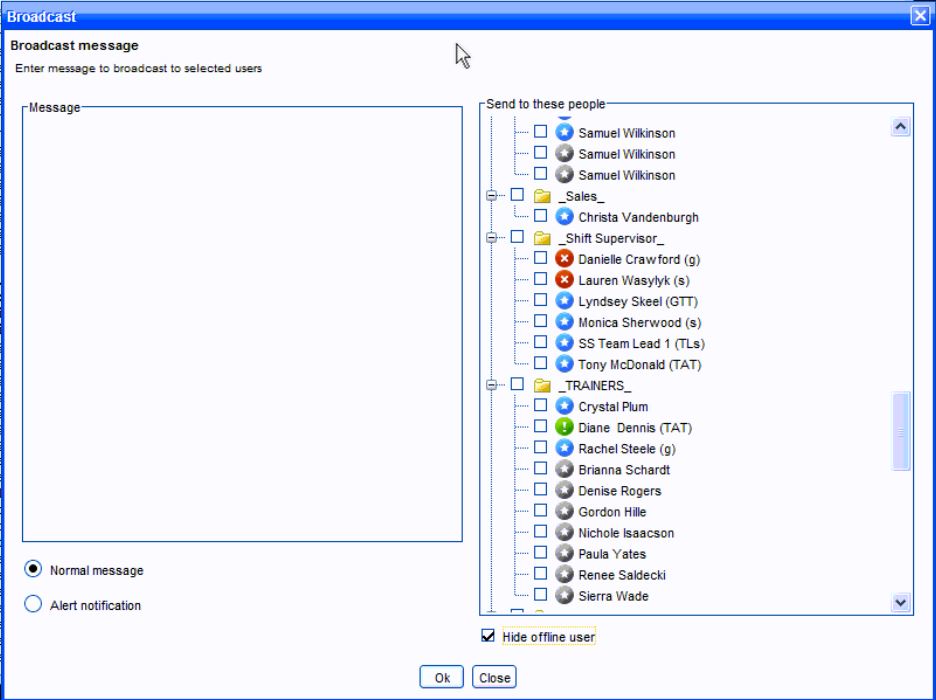This screenshot has width=936, height=700.
Task: Select the name Brianna Schardt
Action: [x=624, y=470]
